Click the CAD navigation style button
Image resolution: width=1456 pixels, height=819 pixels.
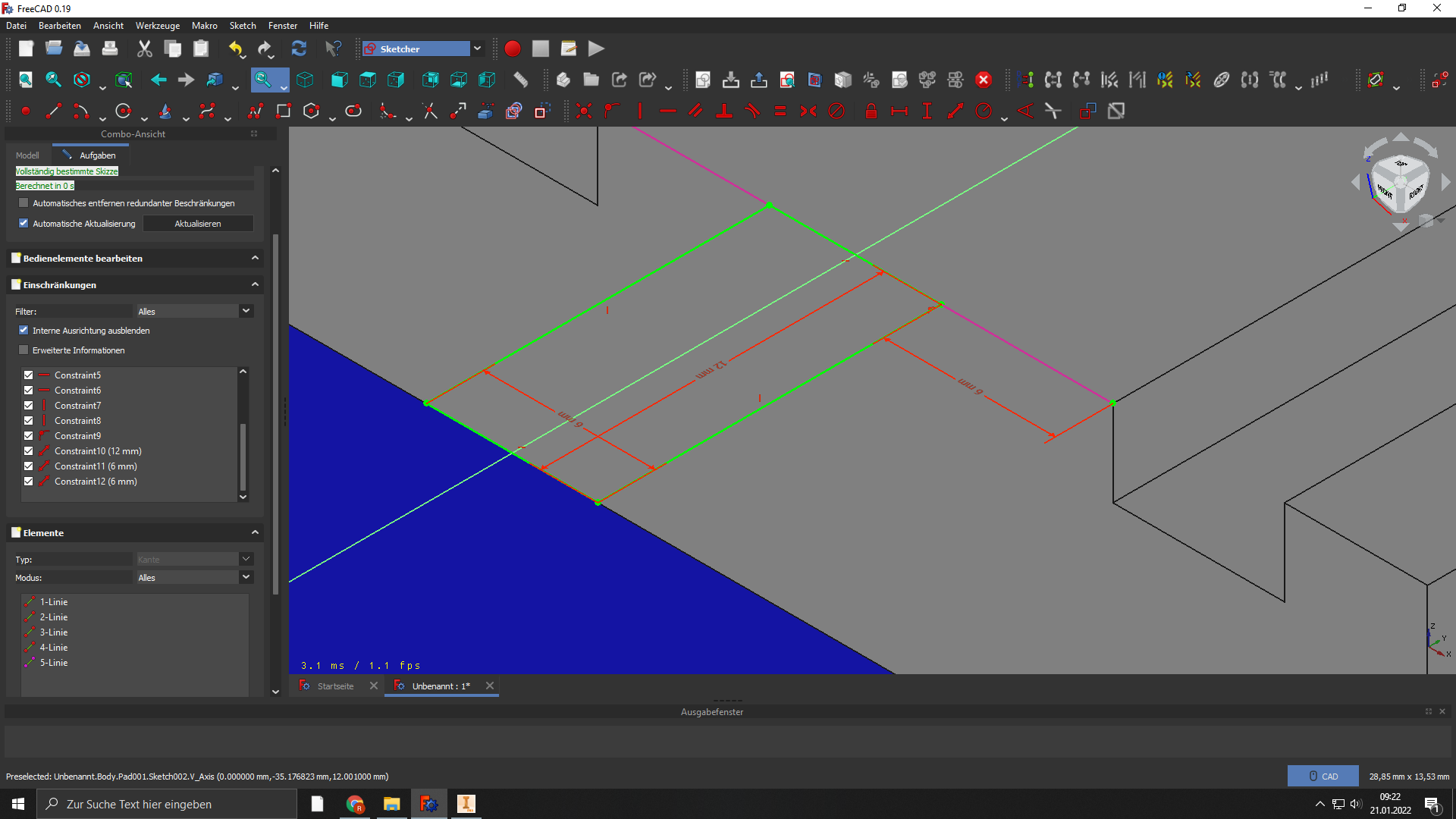coord(1323,776)
